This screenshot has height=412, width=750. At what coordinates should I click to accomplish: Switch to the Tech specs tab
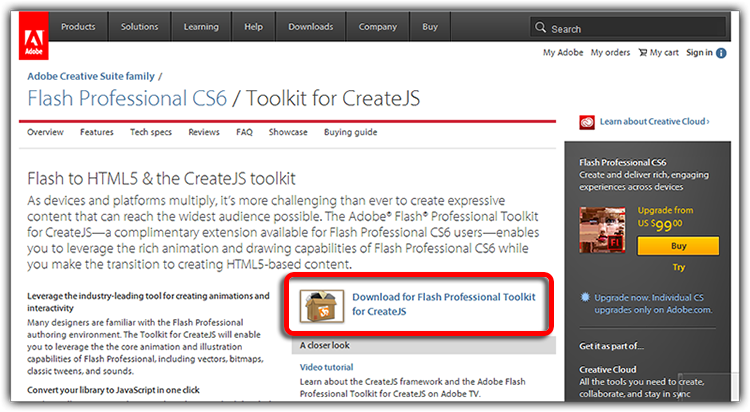pyautogui.click(x=151, y=133)
